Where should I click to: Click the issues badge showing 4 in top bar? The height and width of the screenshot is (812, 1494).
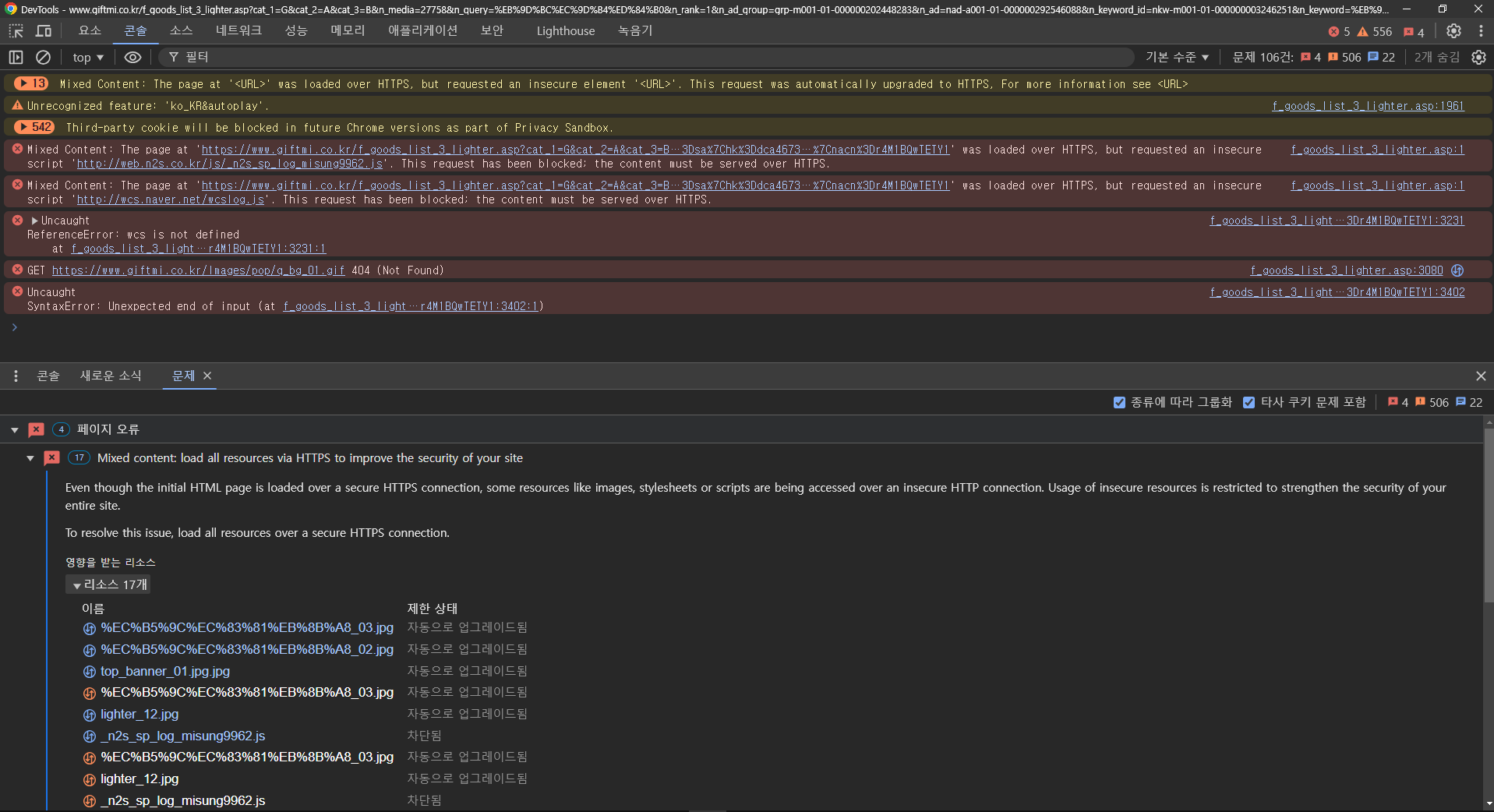click(1414, 32)
